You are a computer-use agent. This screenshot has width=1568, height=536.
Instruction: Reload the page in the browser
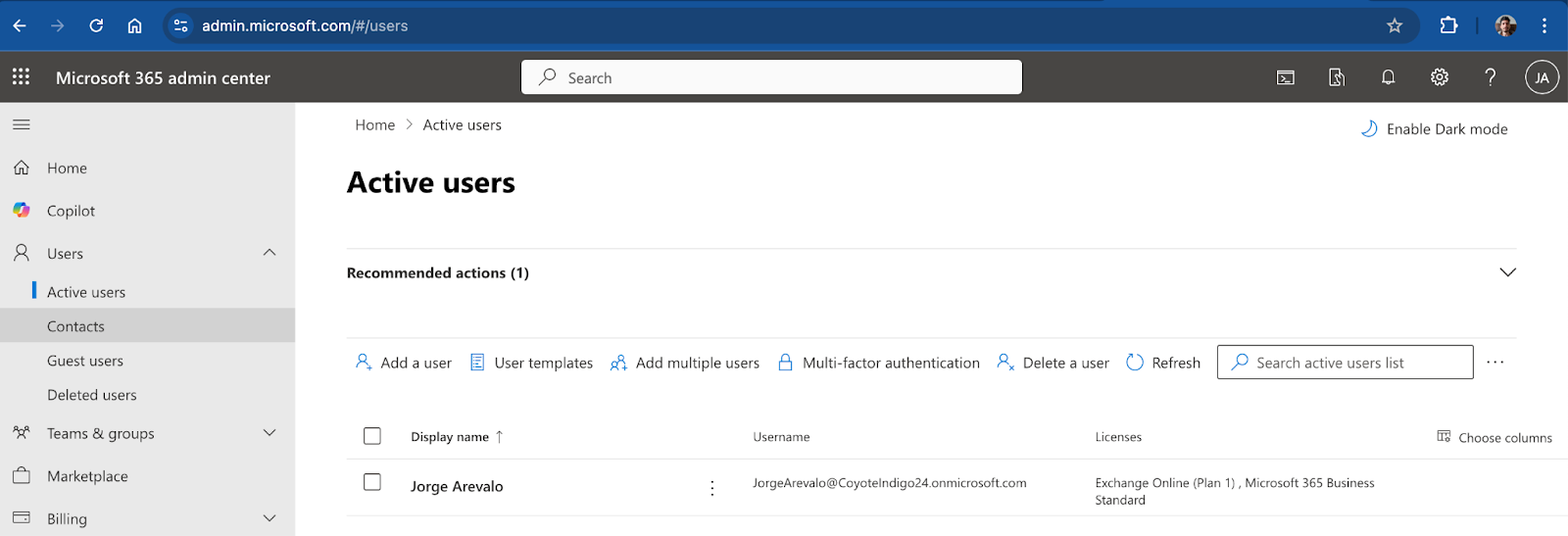pos(96,25)
